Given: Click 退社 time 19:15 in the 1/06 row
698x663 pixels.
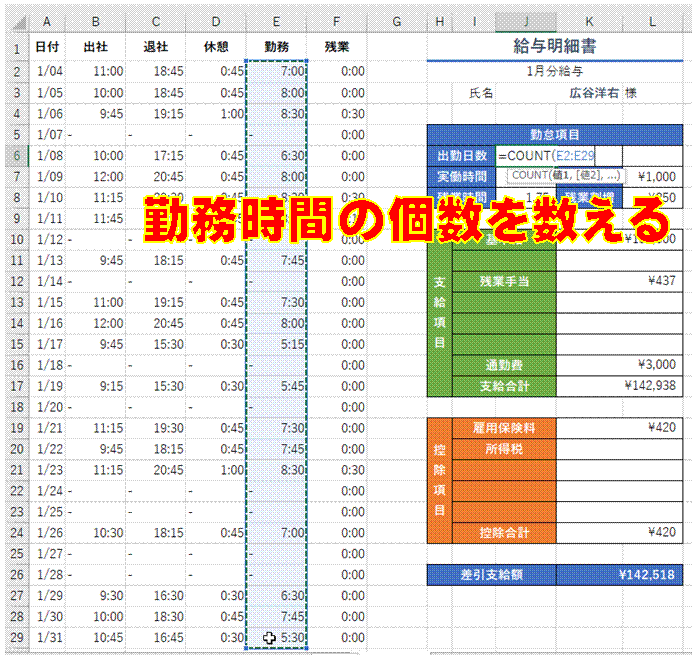Looking at the screenshot, I should 156,114.
